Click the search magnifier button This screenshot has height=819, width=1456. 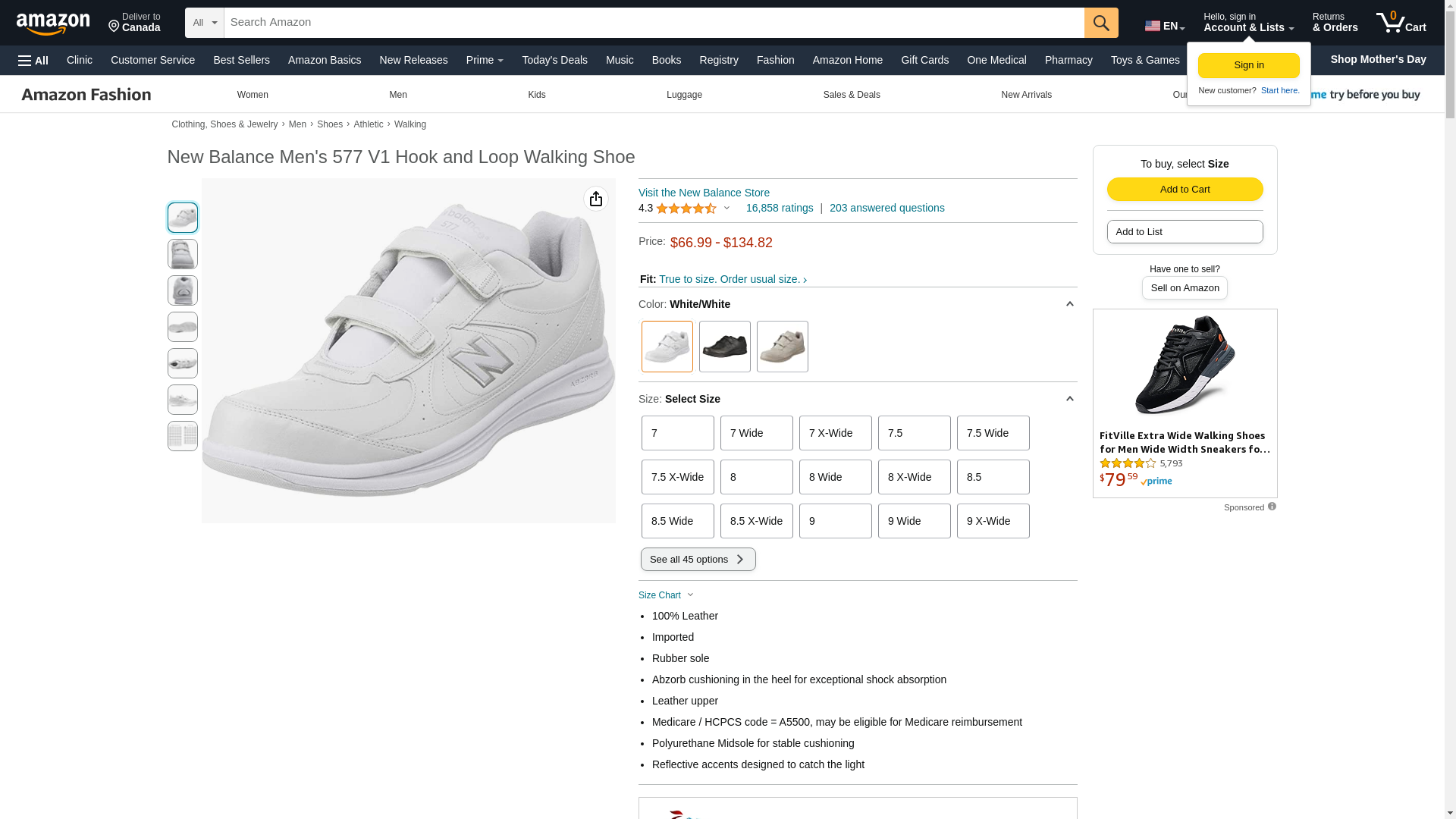click(1101, 23)
